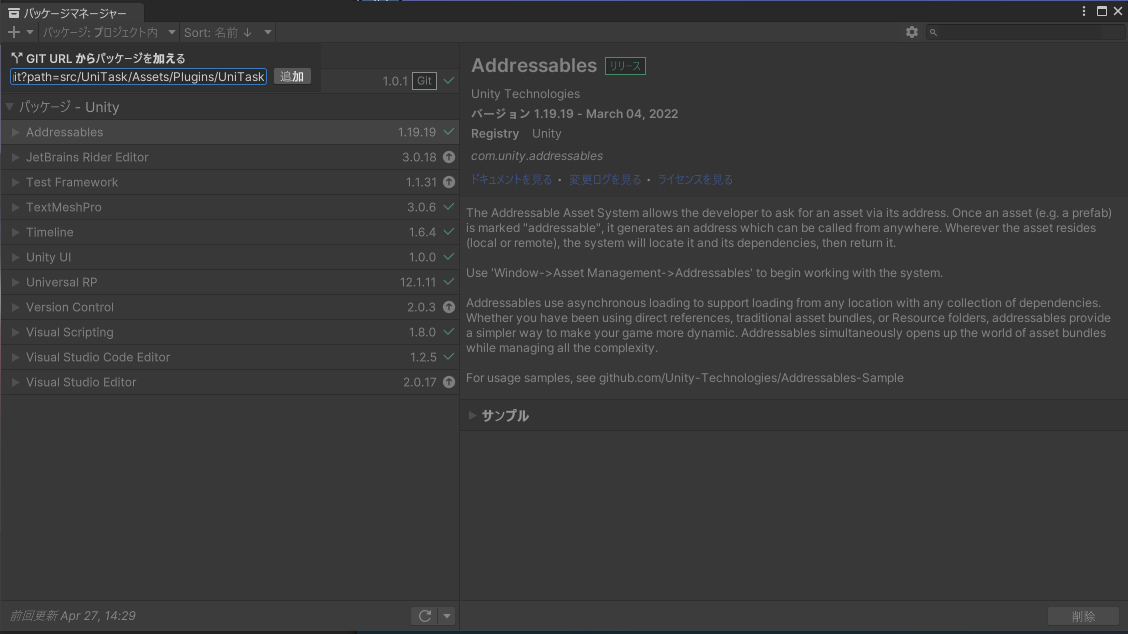Open the kebab menu in the top right
The height and width of the screenshot is (634, 1128).
(1084, 10)
